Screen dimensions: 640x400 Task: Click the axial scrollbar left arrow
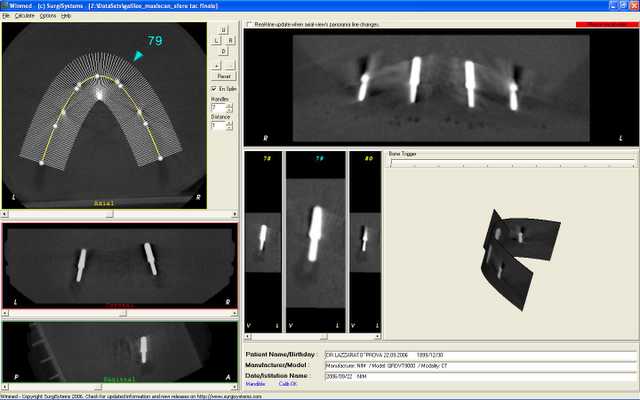[4, 214]
